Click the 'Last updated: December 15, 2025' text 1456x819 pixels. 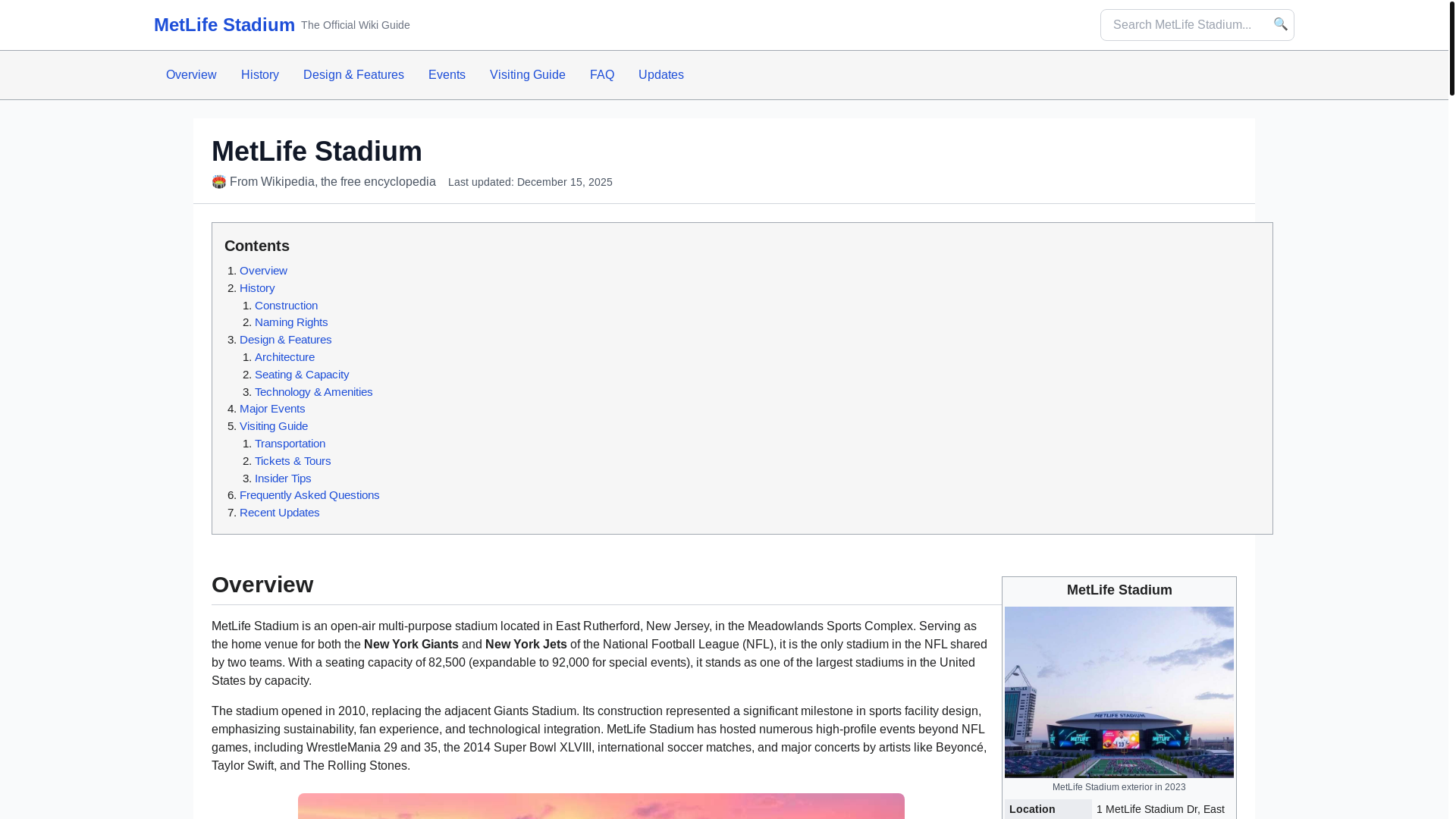(530, 182)
